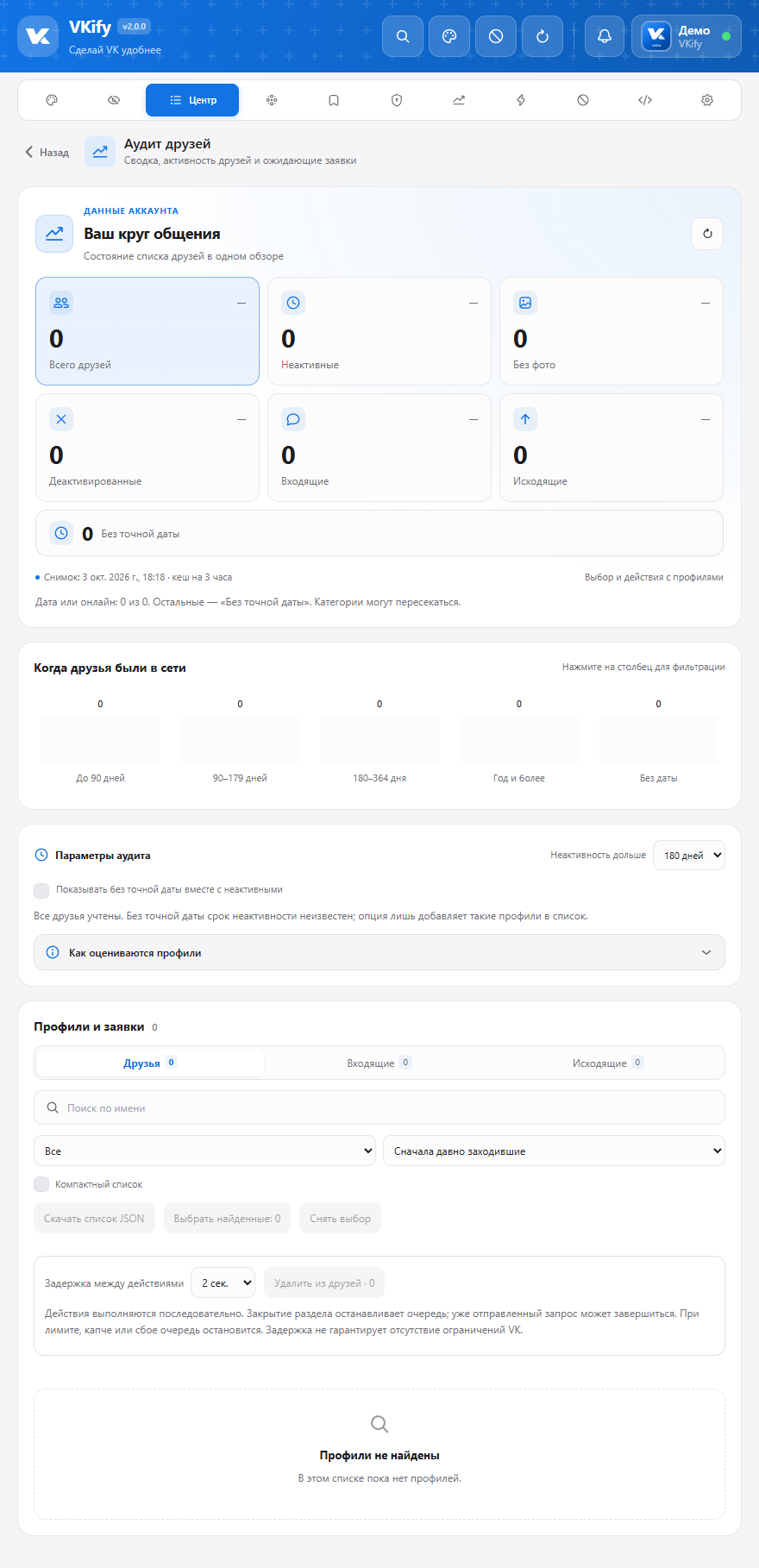This screenshot has width=759, height=1568.
Task: Toggle Показывать без точной даты checkbox
Action: (x=41, y=890)
